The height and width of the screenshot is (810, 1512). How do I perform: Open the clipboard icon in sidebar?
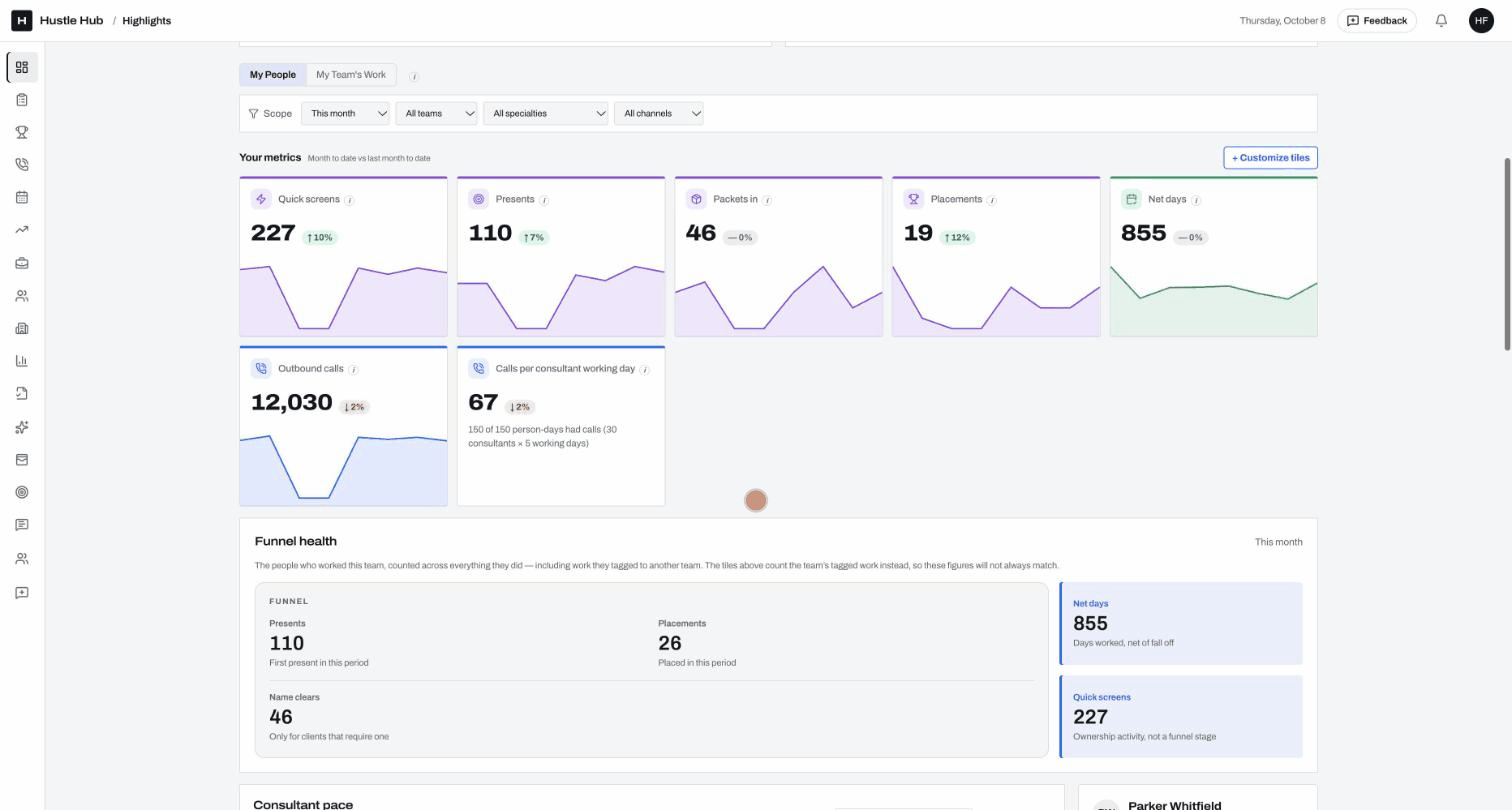click(x=22, y=100)
